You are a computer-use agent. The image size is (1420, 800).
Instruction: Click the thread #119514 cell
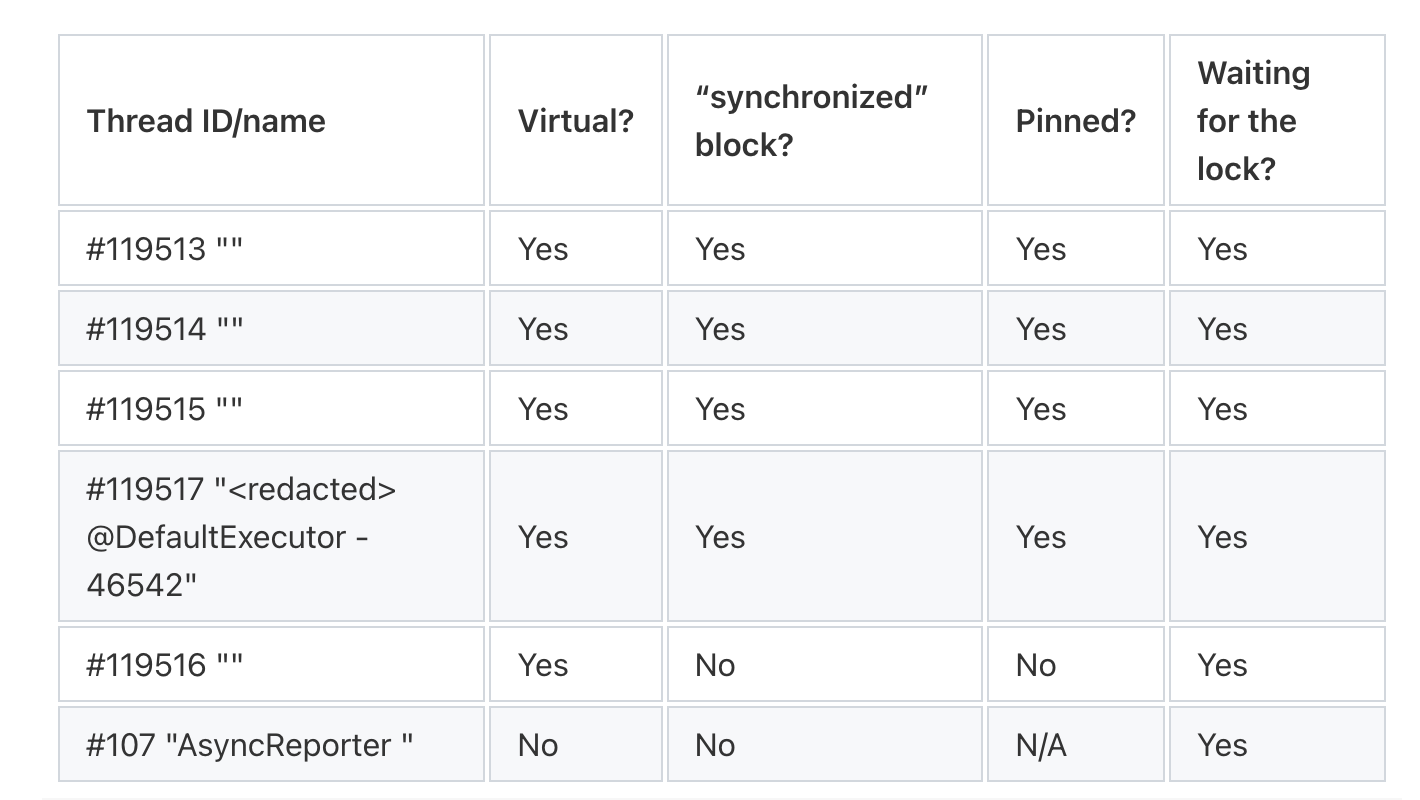(271, 328)
